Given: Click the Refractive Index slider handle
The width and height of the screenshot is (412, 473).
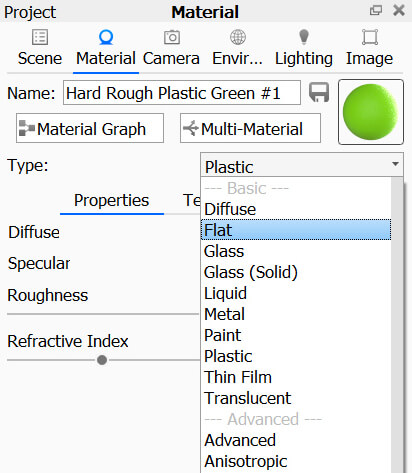Looking at the screenshot, I should (x=102, y=360).
